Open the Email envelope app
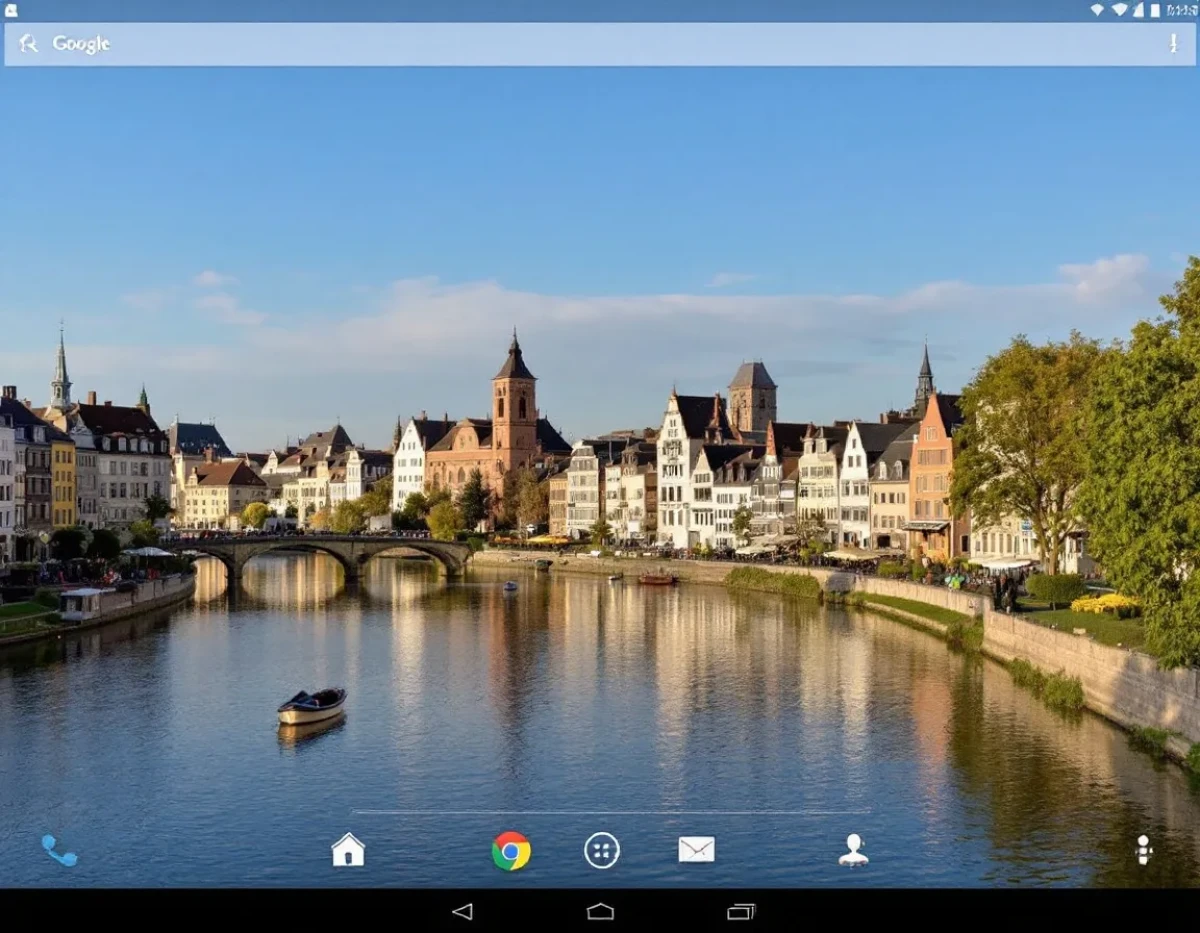 pyautogui.click(x=696, y=850)
